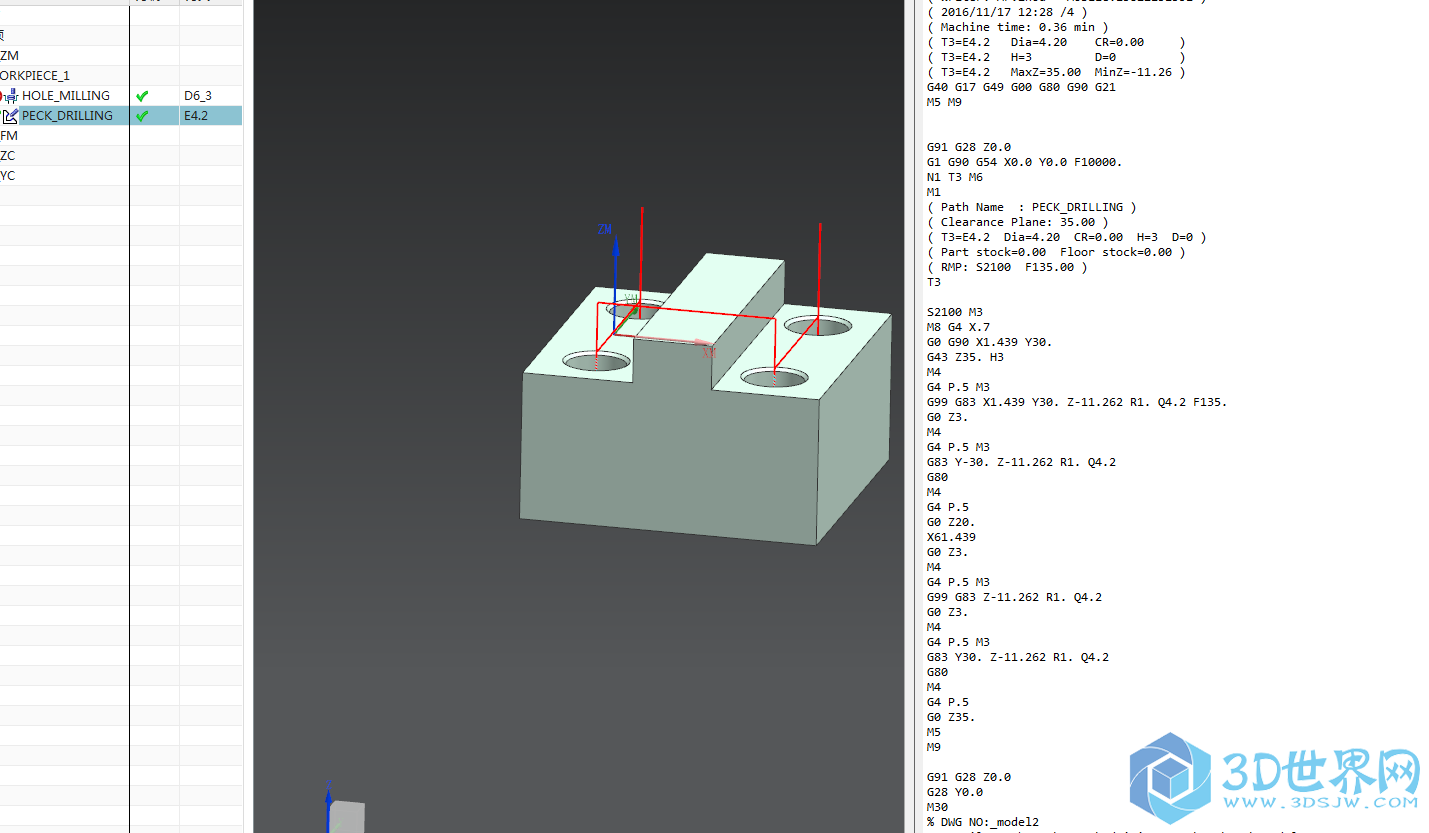Click the 'RMP: S2100 F135.00' comment
The width and height of the screenshot is (1429, 833).
pos(1007,267)
